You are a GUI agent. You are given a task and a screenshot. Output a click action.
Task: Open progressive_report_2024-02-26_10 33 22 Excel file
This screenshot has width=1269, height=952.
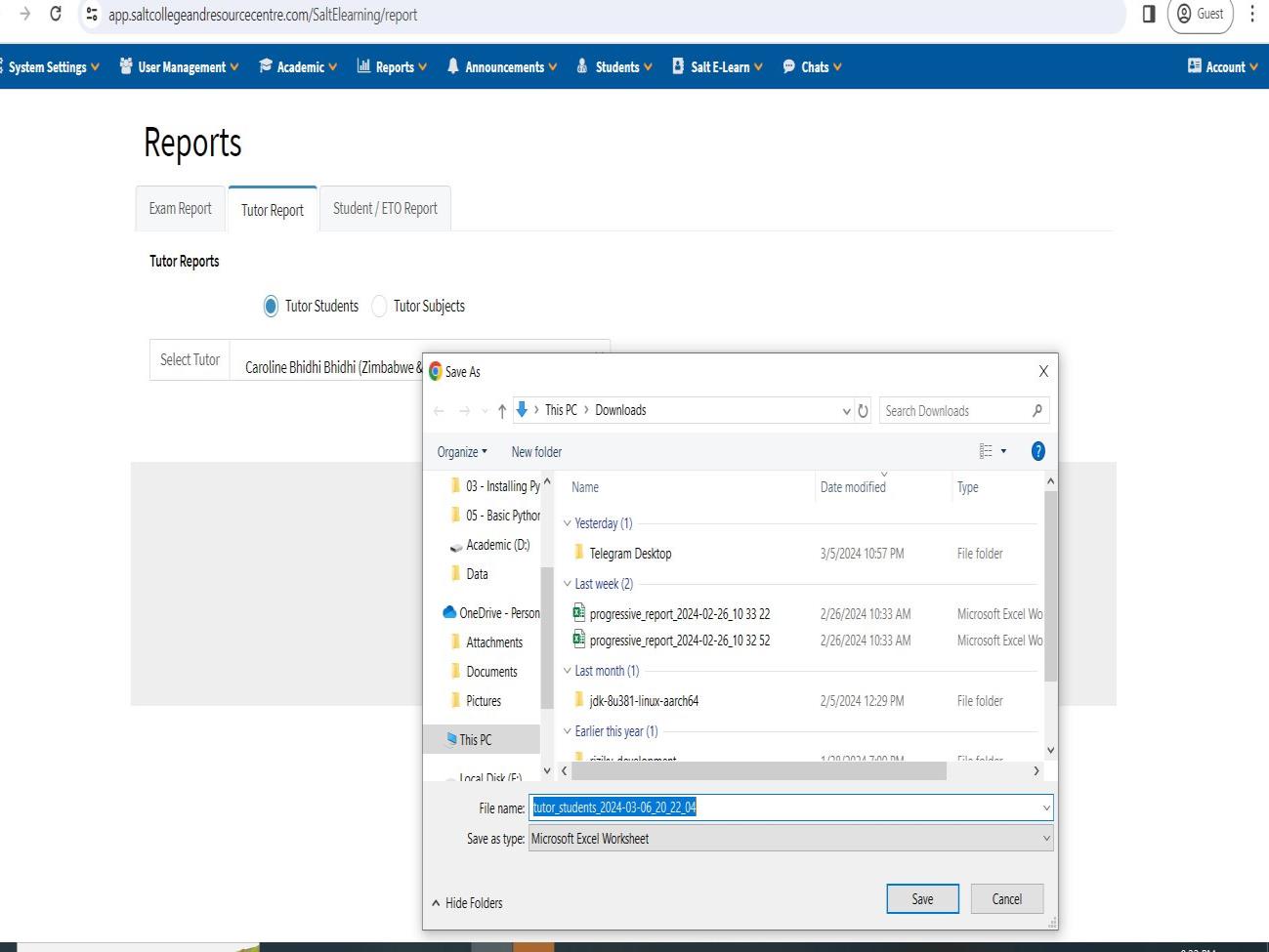pos(679,614)
